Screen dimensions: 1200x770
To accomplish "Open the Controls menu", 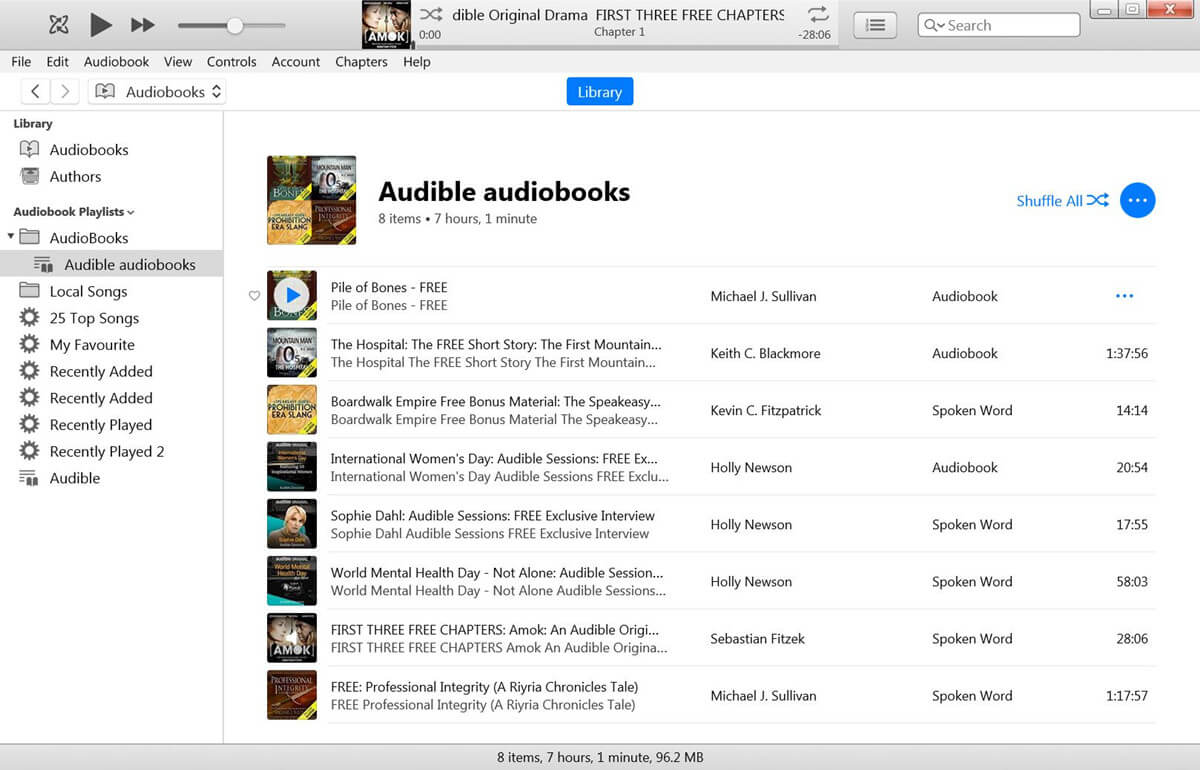I will click(x=232, y=61).
